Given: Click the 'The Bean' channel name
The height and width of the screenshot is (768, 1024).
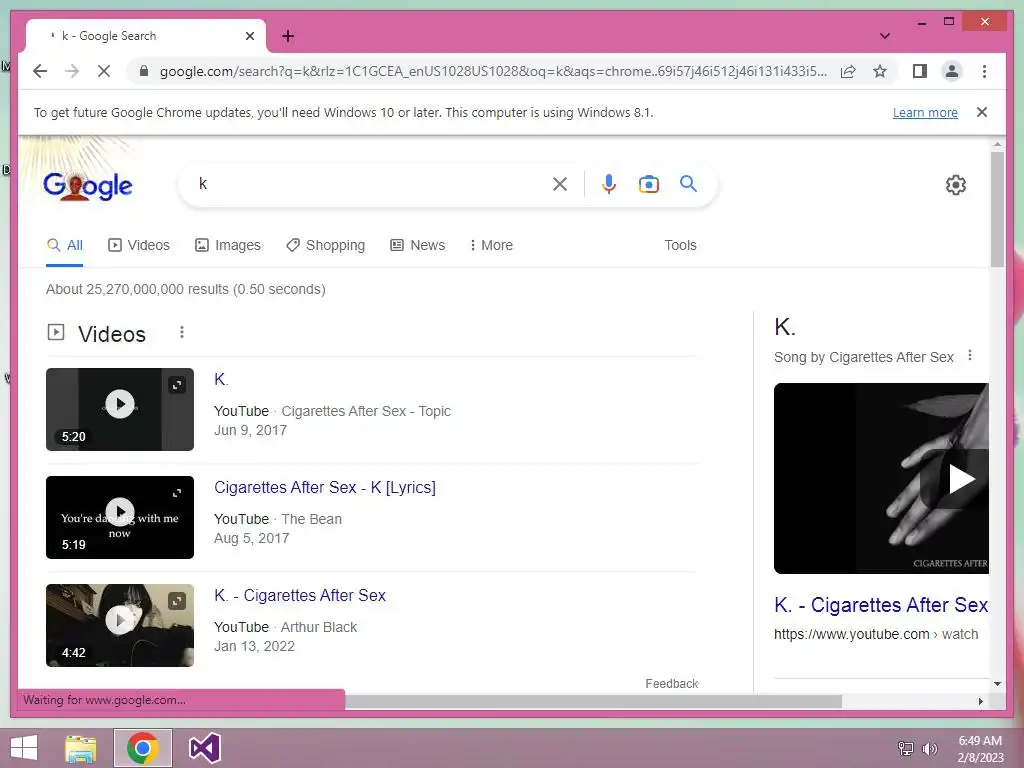Looking at the screenshot, I should (312, 519).
